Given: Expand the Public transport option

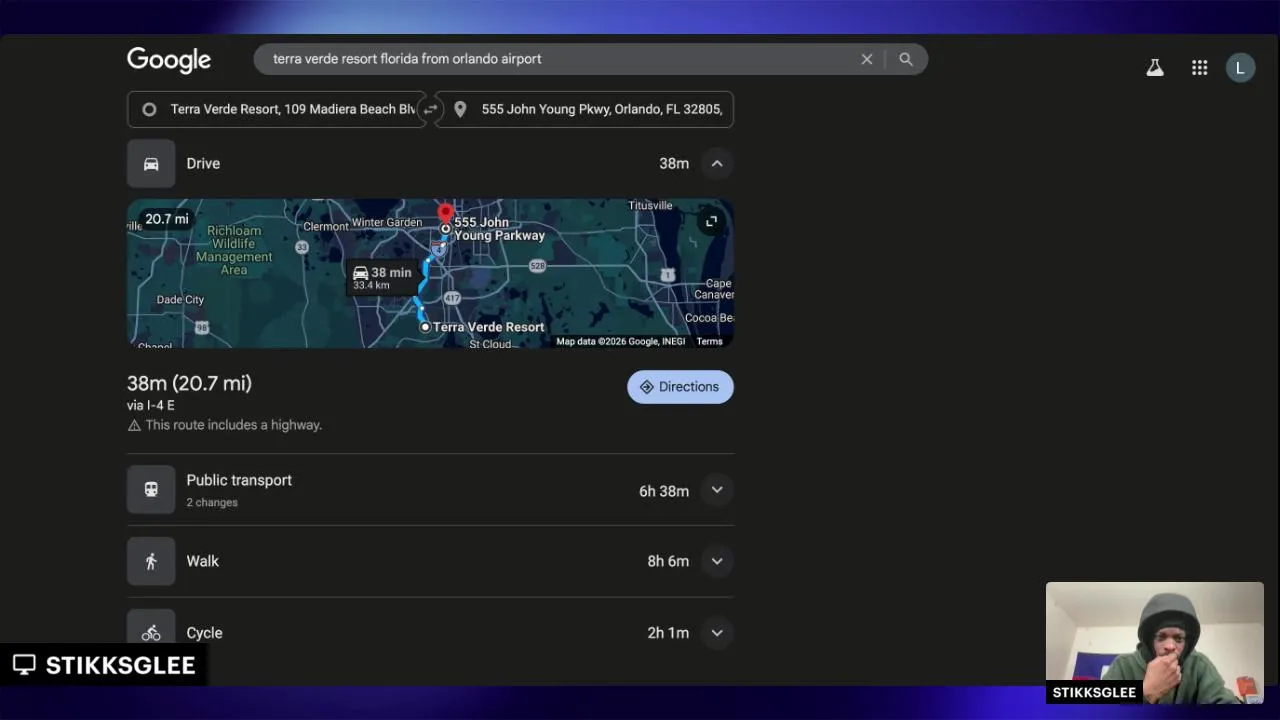Looking at the screenshot, I should click(x=717, y=490).
